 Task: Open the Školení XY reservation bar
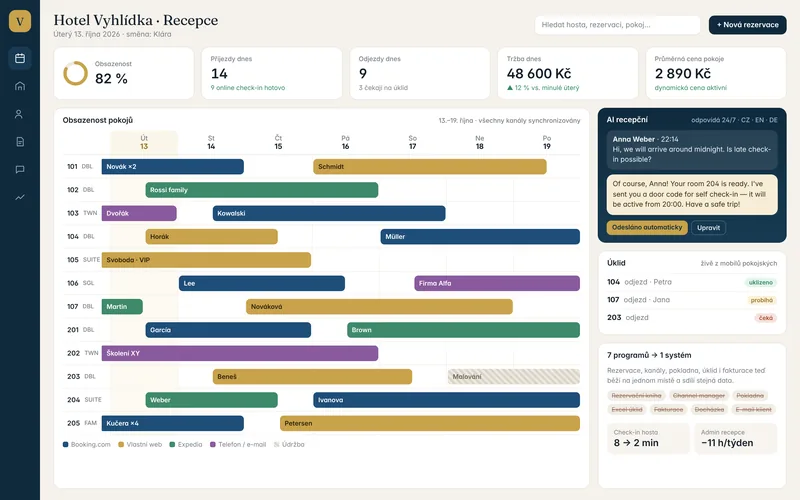point(240,353)
